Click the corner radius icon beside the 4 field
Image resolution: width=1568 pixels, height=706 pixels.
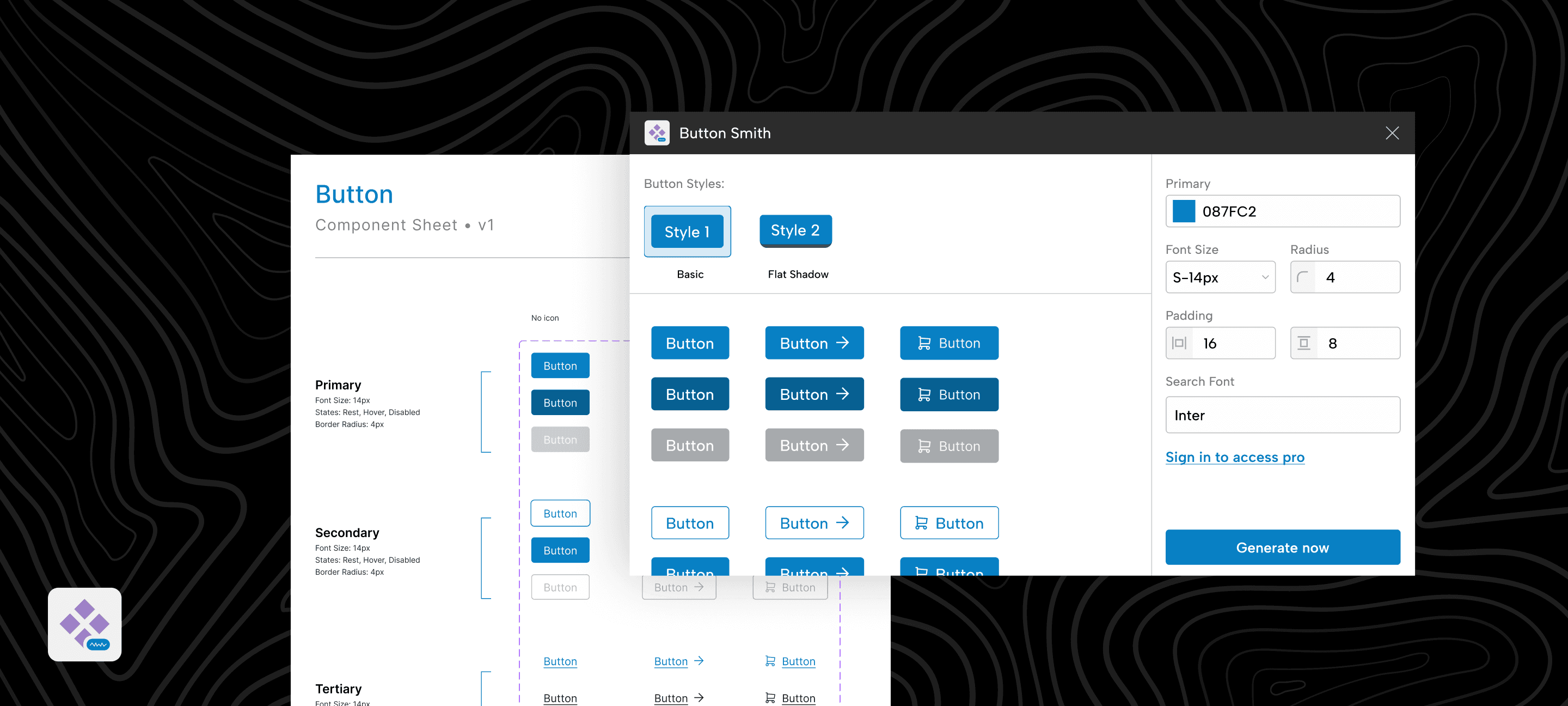1303,277
